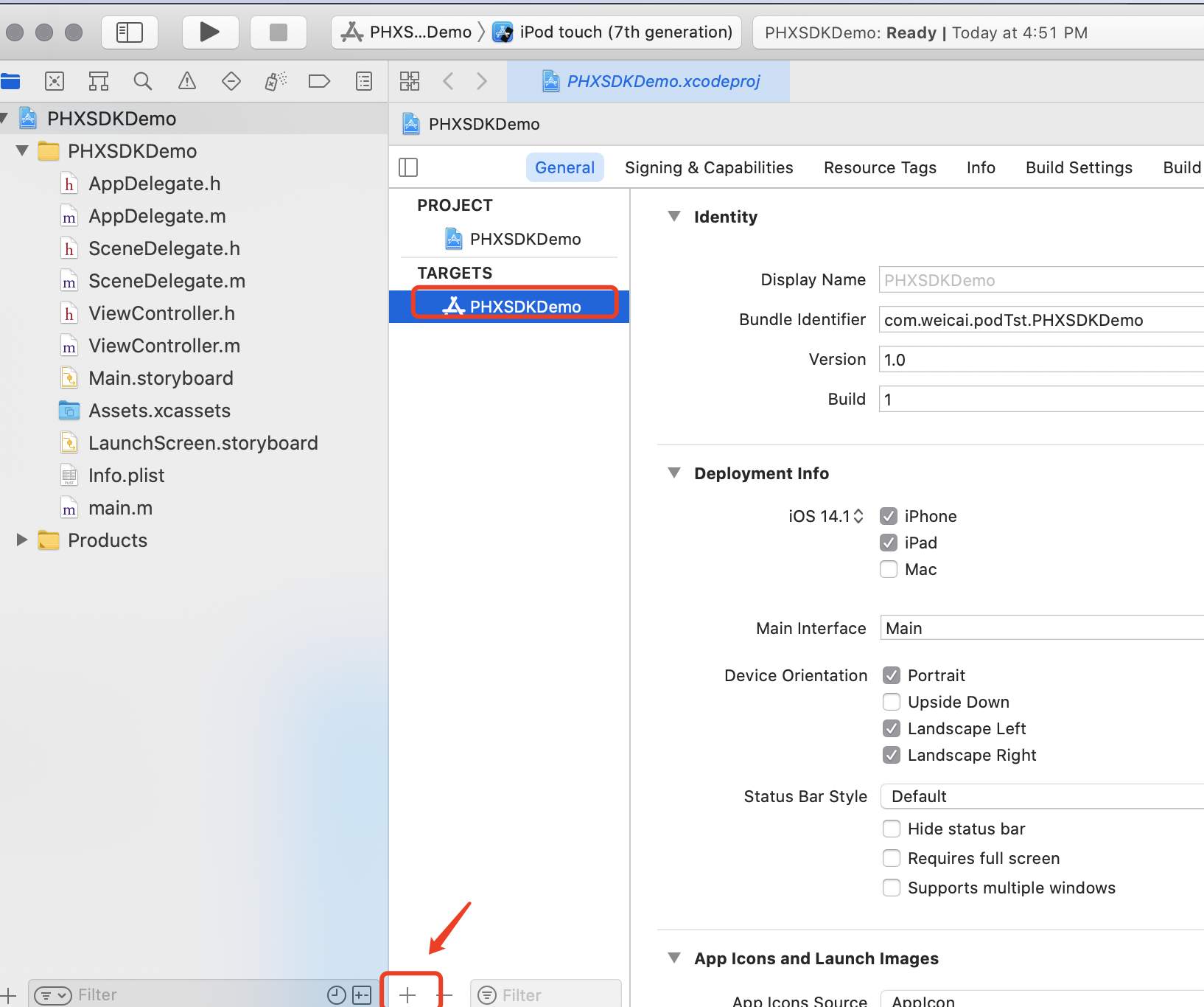This screenshot has width=1204, height=1007.
Task: Open the debug navigator
Action: [x=276, y=81]
